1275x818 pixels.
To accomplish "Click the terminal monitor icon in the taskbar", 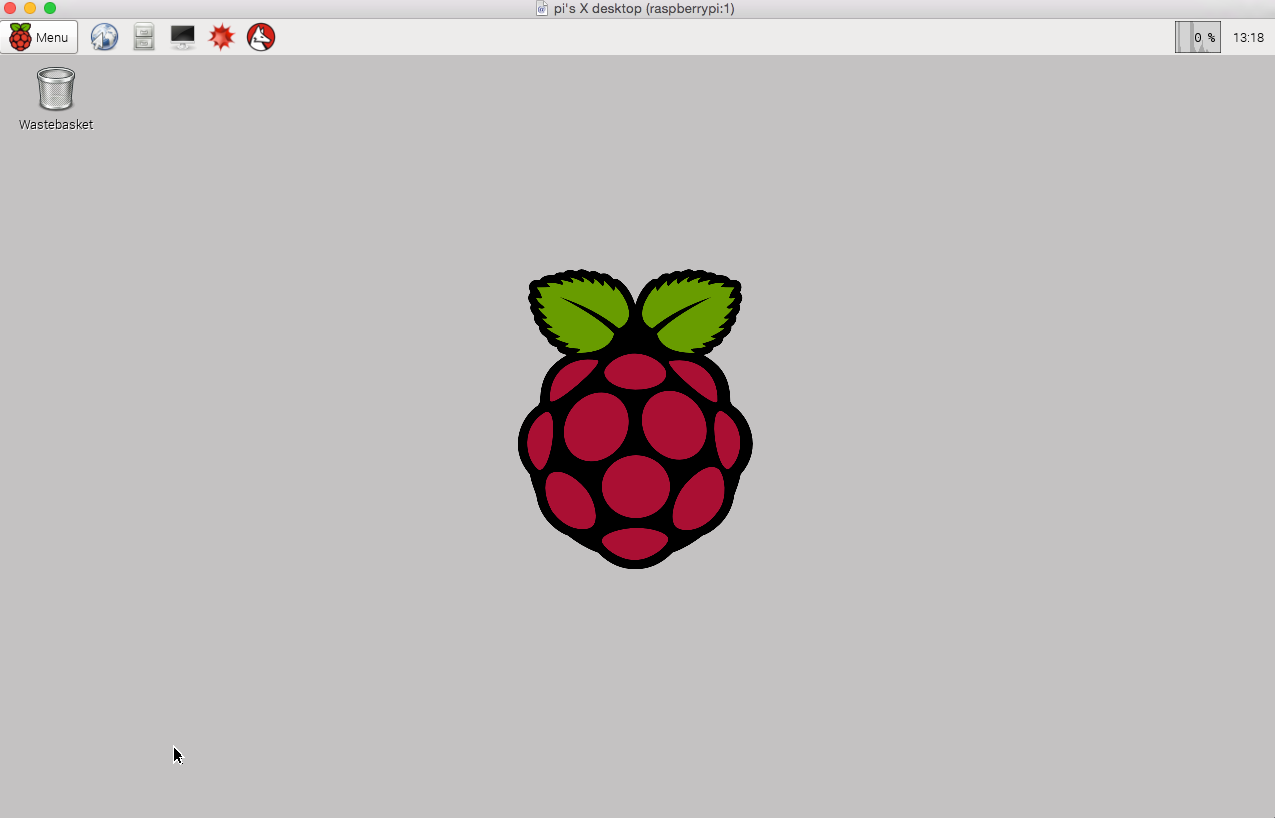I will click(x=182, y=37).
